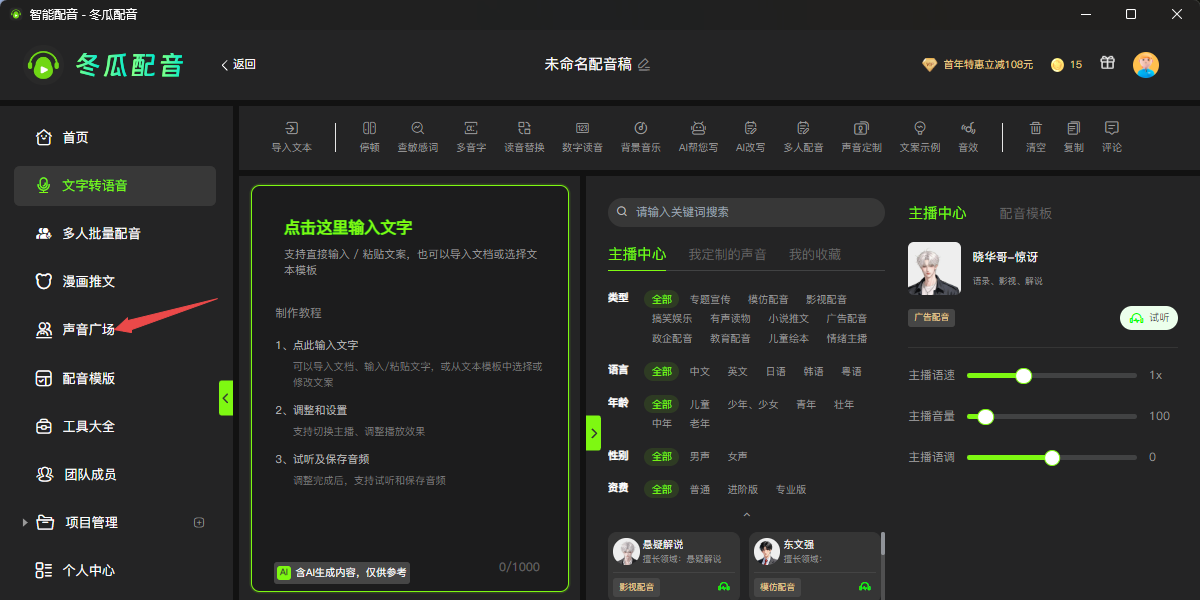1200x600 pixels.
Task: Select 儿童 age filter
Action: pyautogui.click(x=700, y=404)
